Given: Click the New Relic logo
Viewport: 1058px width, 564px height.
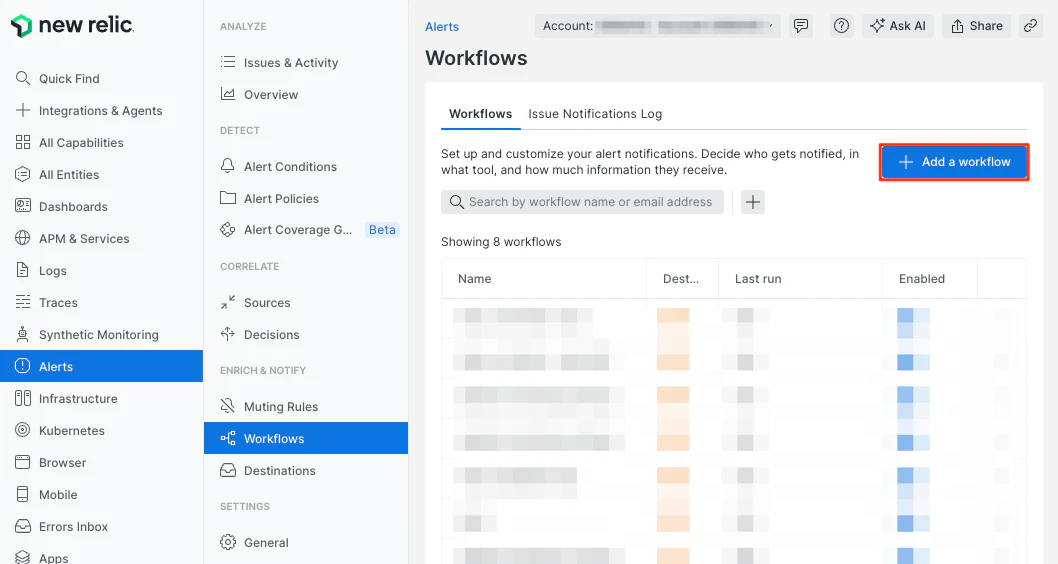Looking at the screenshot, I should pyautogui.click(x=73, y=26).
